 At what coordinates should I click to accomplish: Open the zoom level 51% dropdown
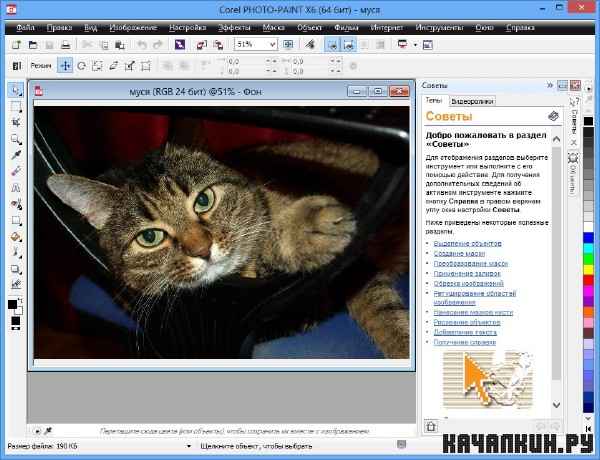click(x=272, y=45)
